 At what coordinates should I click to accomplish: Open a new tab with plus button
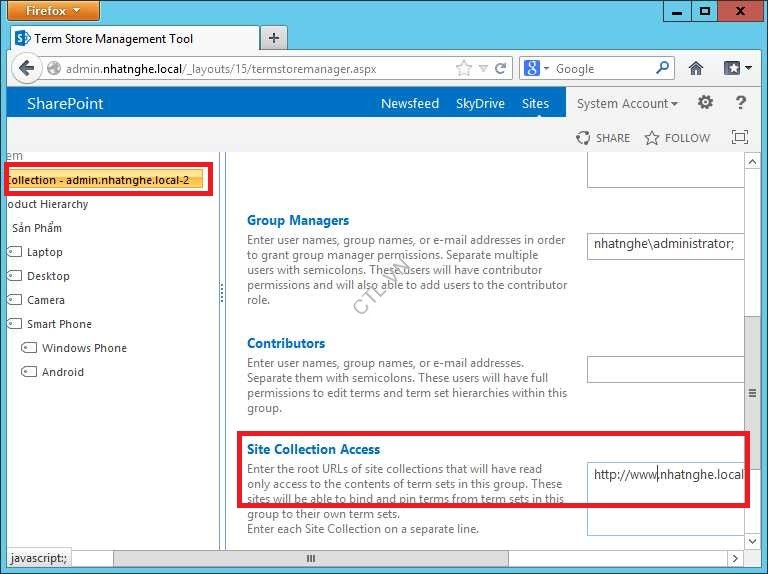tap(273, 38)
